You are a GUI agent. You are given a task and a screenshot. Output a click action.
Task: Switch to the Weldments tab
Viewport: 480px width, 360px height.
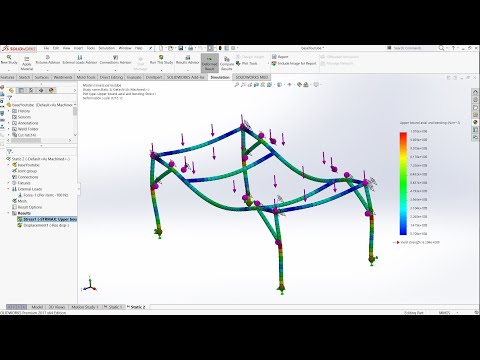63,77
